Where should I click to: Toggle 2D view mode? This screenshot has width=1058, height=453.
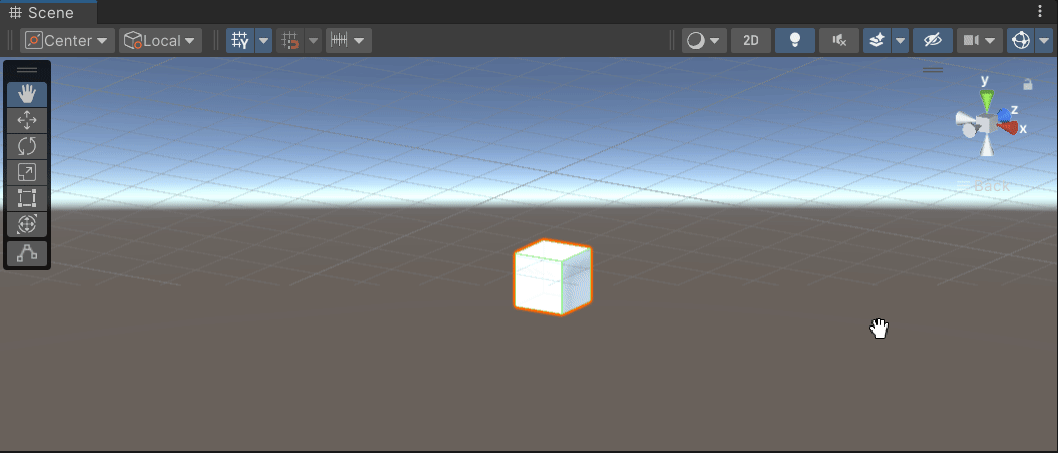click(751, 41)
